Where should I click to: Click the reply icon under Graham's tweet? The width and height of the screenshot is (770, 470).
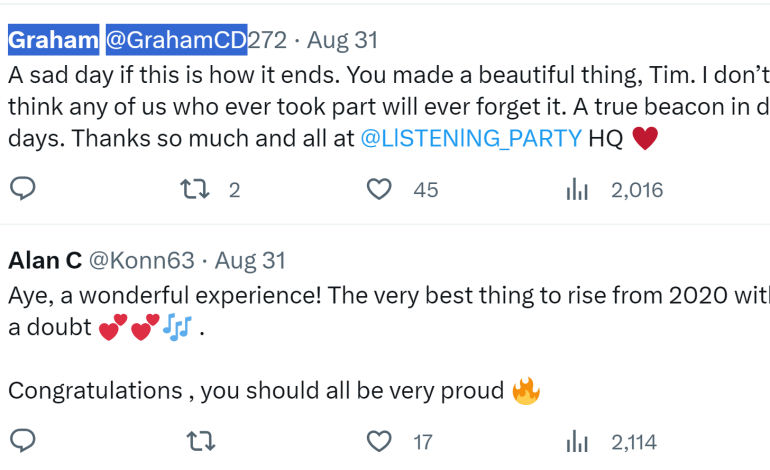point(23,189)
